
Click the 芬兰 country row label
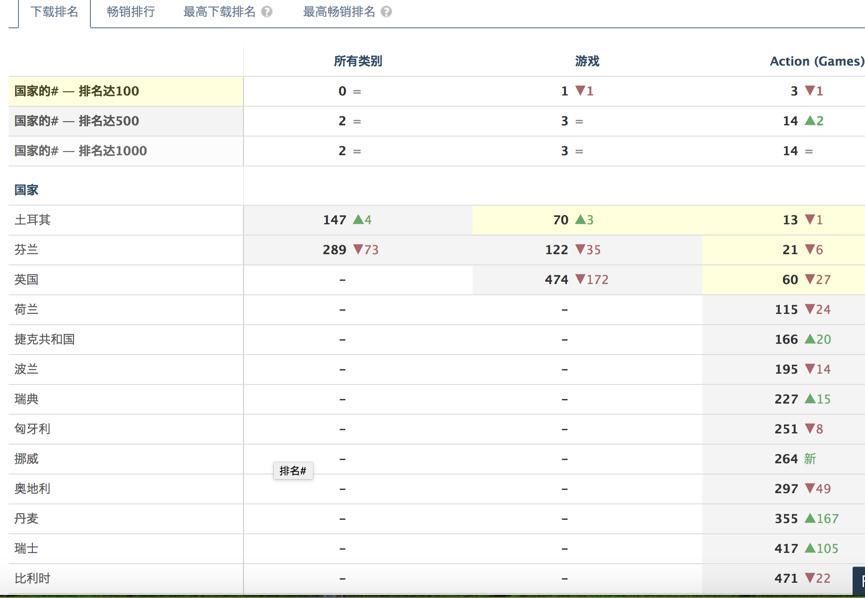(26, 249)
